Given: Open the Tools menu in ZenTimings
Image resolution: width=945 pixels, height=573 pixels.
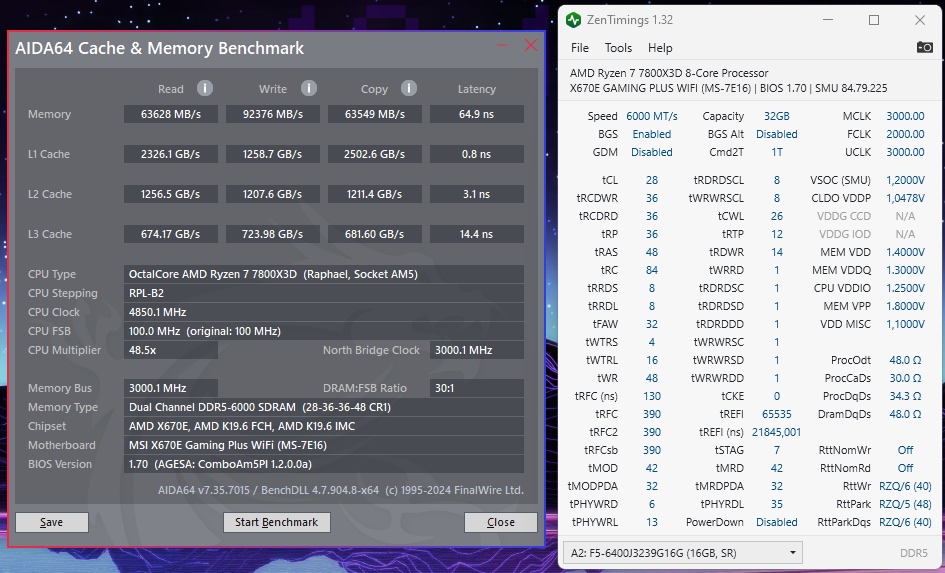Looking at the screenshot, I should pos(618,48).
